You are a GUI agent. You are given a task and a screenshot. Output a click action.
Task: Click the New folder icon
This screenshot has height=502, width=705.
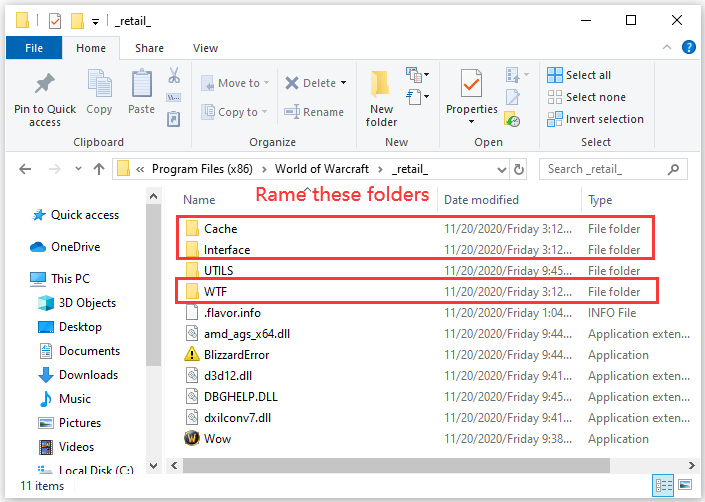[380, 84]
